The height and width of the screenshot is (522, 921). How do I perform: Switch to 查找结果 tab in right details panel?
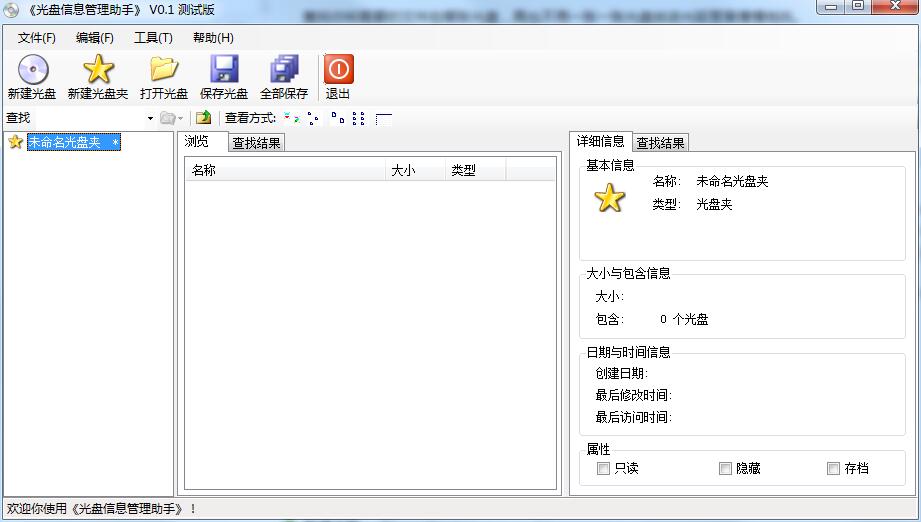click(x=660, y=143)
